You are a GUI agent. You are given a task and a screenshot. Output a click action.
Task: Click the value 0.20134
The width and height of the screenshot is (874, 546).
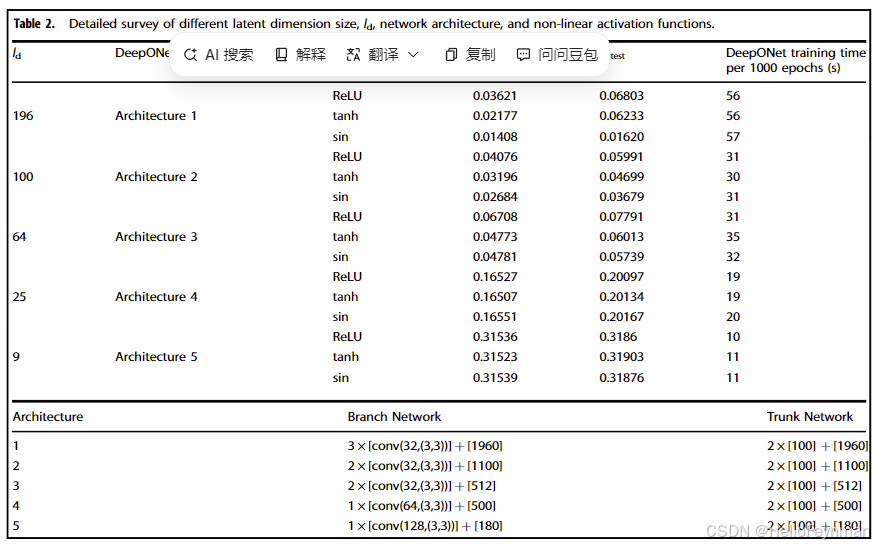coord(621,297)
